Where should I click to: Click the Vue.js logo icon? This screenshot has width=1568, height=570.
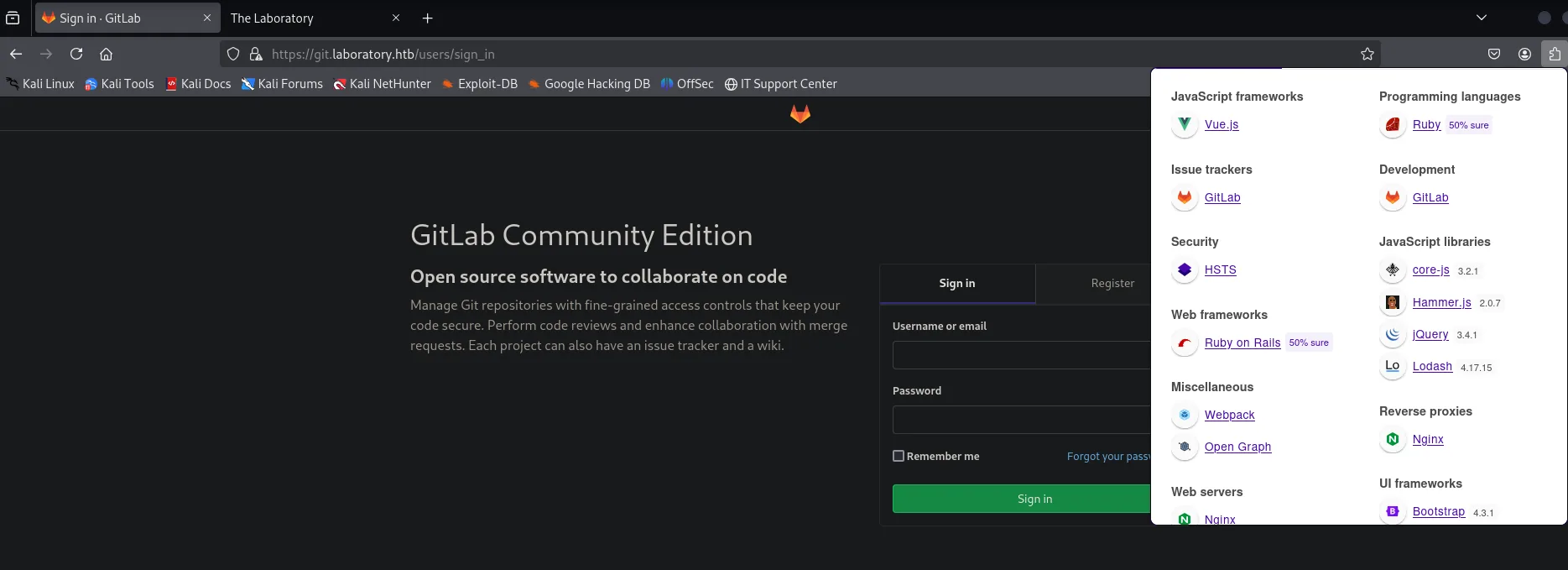click(x=1185, y=124)
